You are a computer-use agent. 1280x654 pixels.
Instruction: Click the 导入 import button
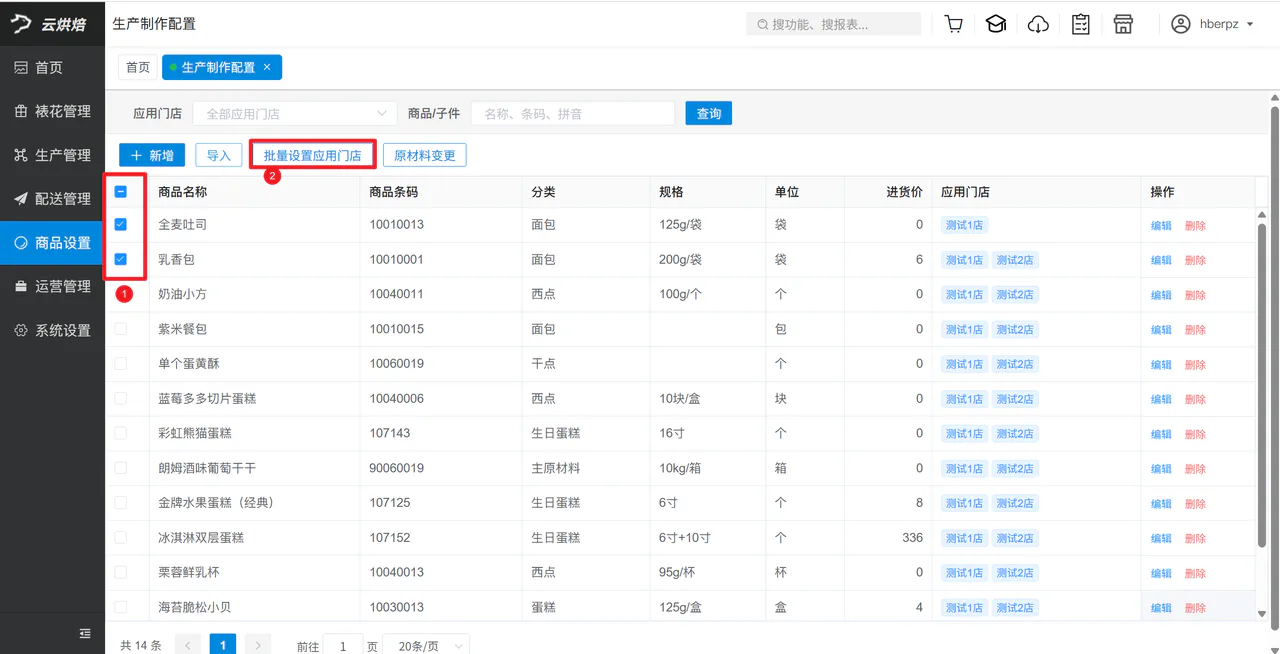coord(219,155)
